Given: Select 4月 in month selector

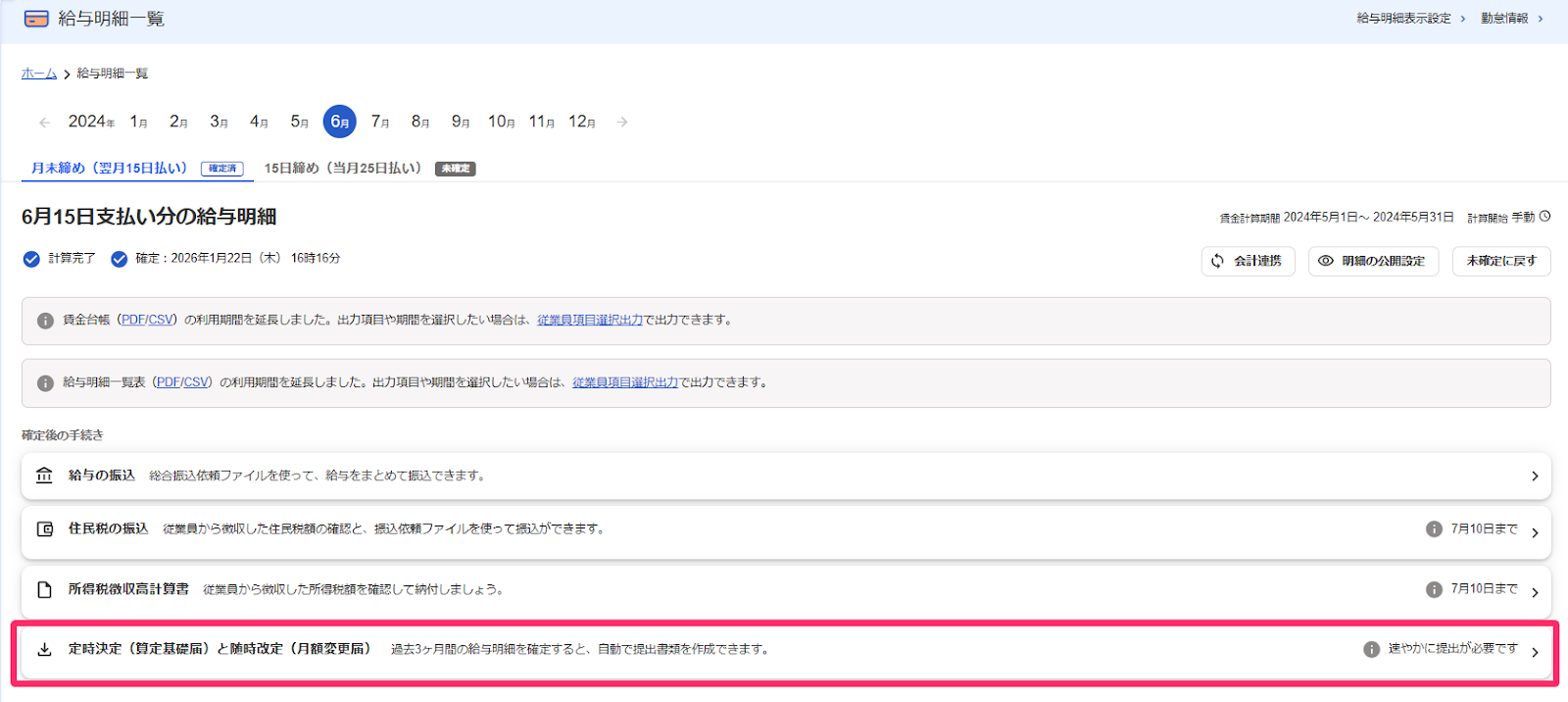Looking at the screenshot, I should click(x=259, y=122).
